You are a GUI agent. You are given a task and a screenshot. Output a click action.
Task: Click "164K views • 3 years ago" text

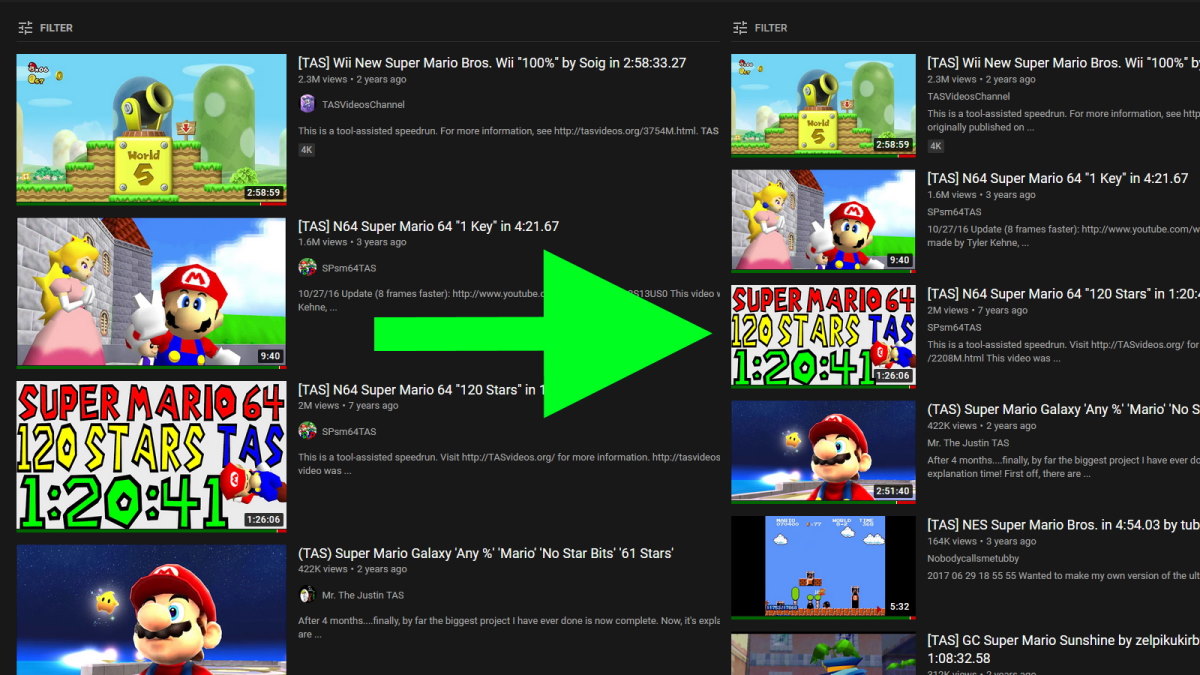(982, 541)
